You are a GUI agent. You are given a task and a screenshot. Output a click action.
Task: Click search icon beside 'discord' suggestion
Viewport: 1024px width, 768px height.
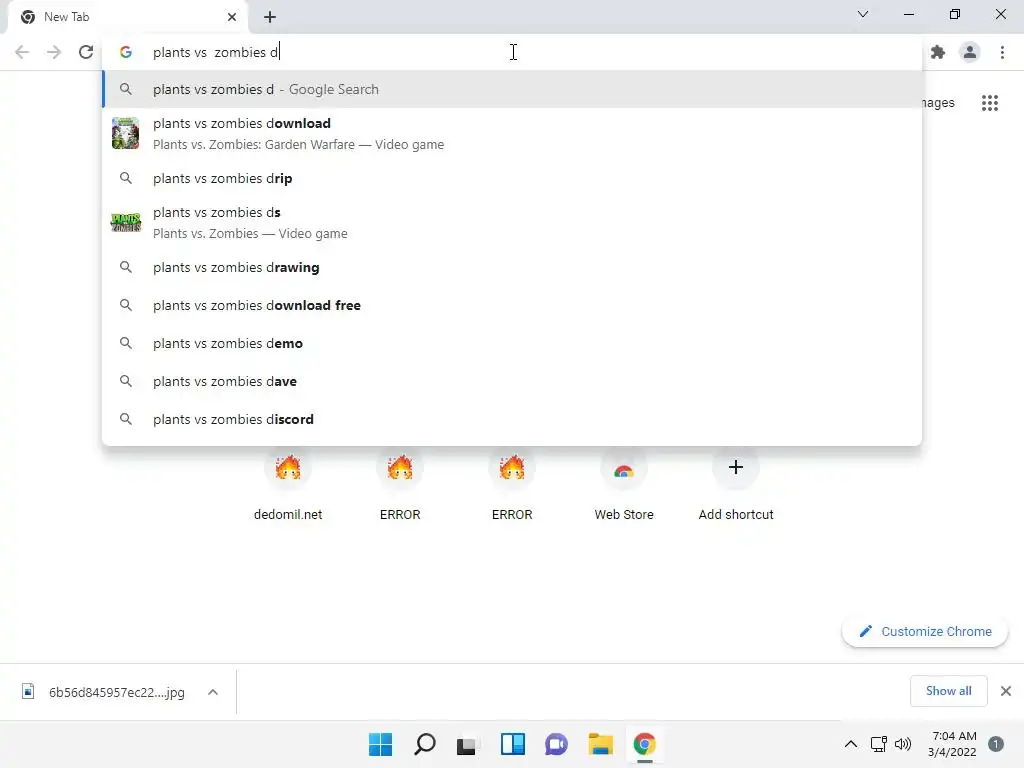click(x=125, y=419)
